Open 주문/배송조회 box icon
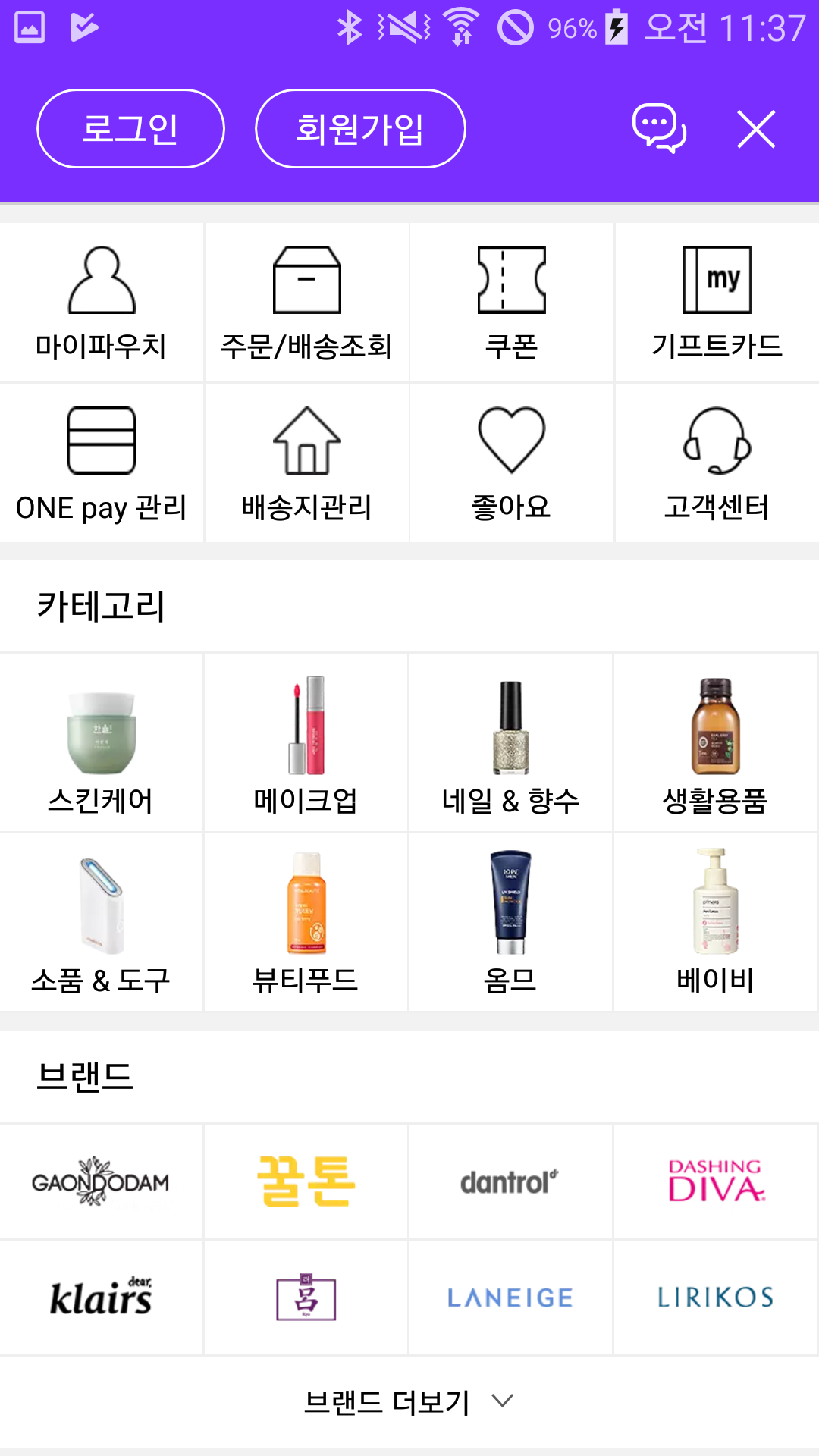This screenshot has height=1456, width=819. point(306,280)
